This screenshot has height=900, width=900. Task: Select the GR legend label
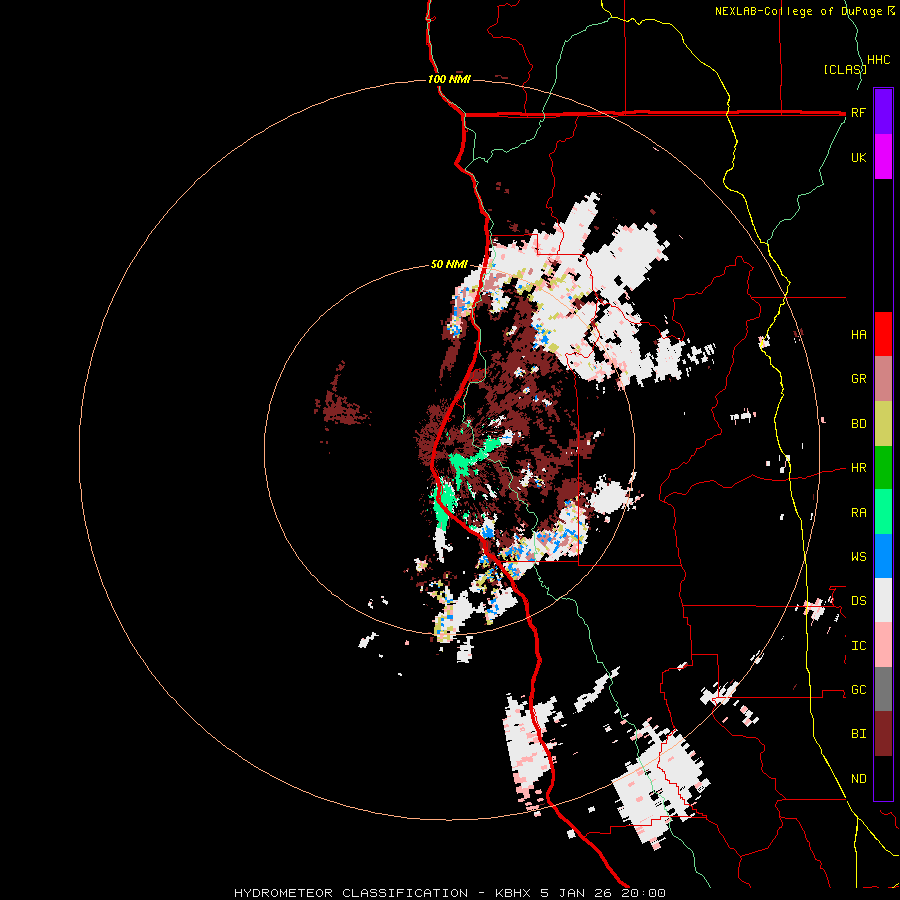click(859, 379)
